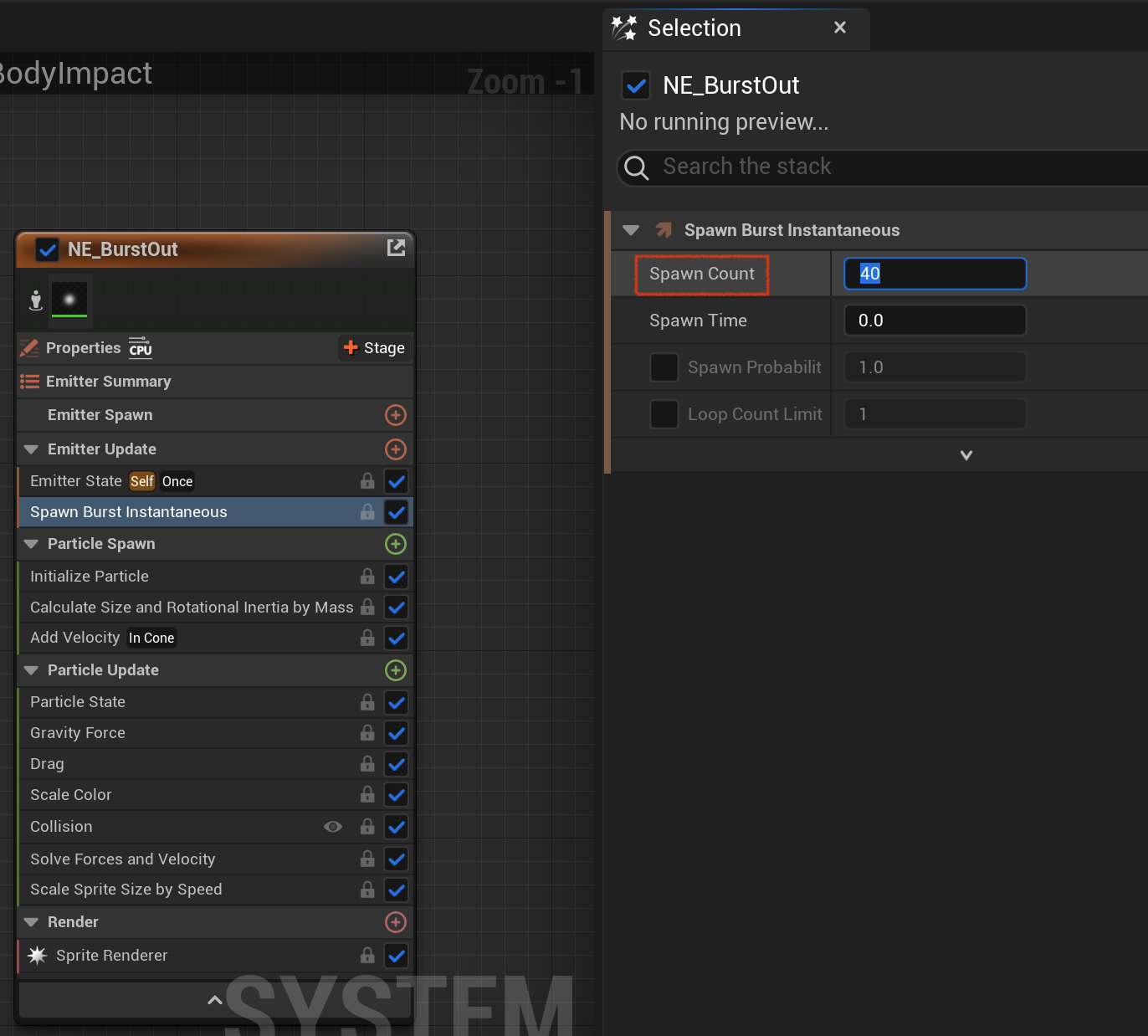The image size is (1148, 1036).
Task: Click the In Cone tag on Add Velocity
Action: point(151,638)
